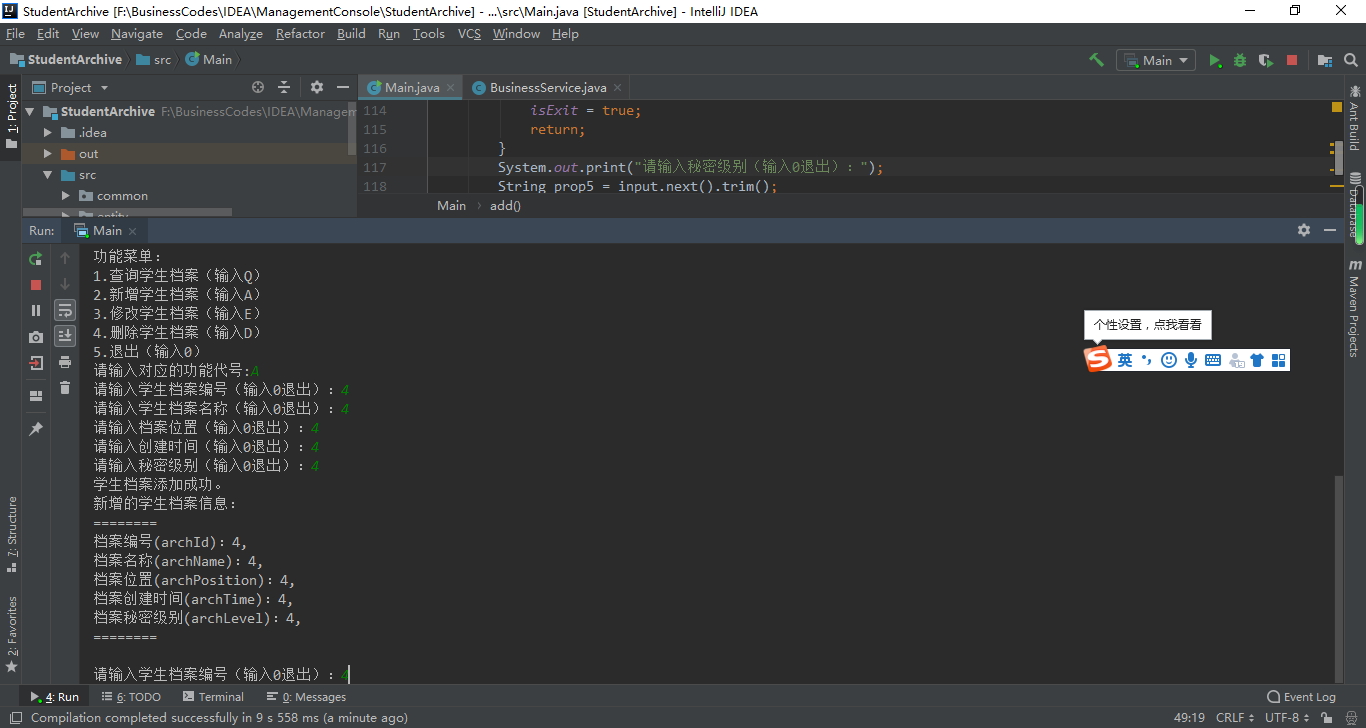Stop the process from the top toolbar
This screenshot has width=1366, height=728.
tap(1292, 60)
